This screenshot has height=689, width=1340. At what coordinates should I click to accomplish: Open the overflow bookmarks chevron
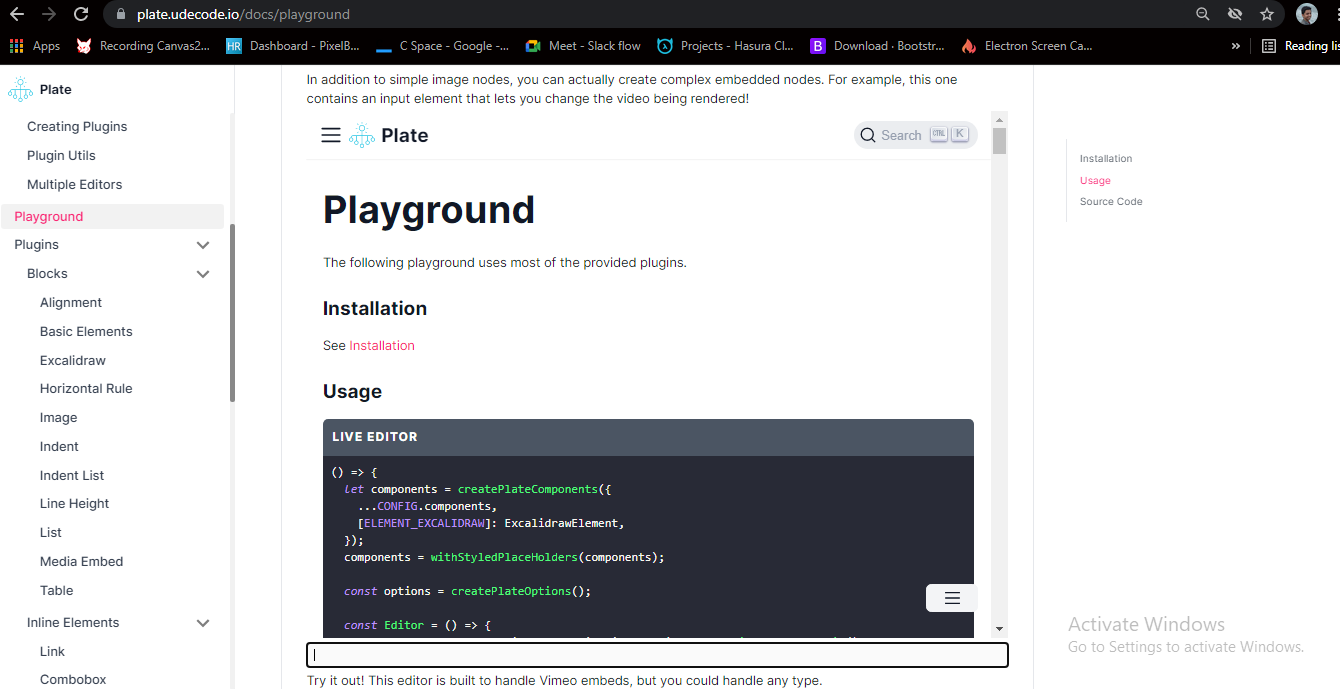pyautogui.click(x=1235, y=45)
